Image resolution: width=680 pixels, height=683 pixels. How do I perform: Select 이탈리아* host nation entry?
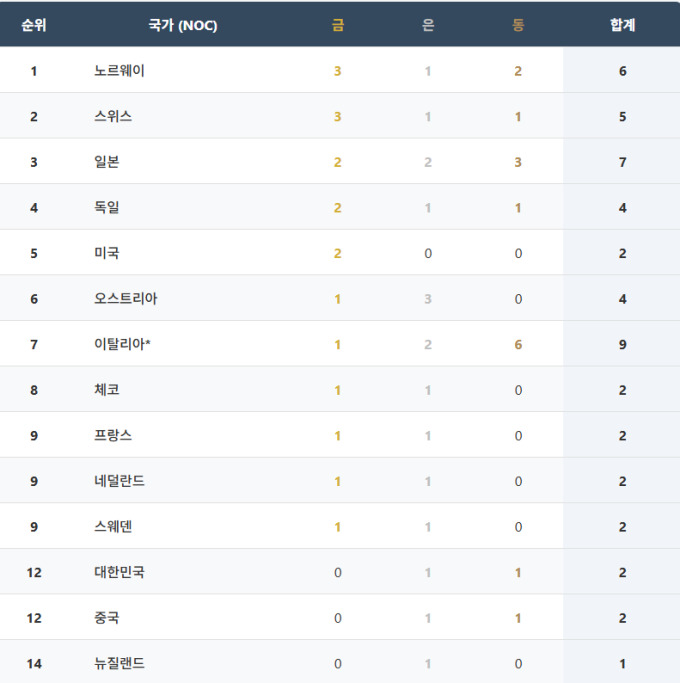tap(123, 344)
